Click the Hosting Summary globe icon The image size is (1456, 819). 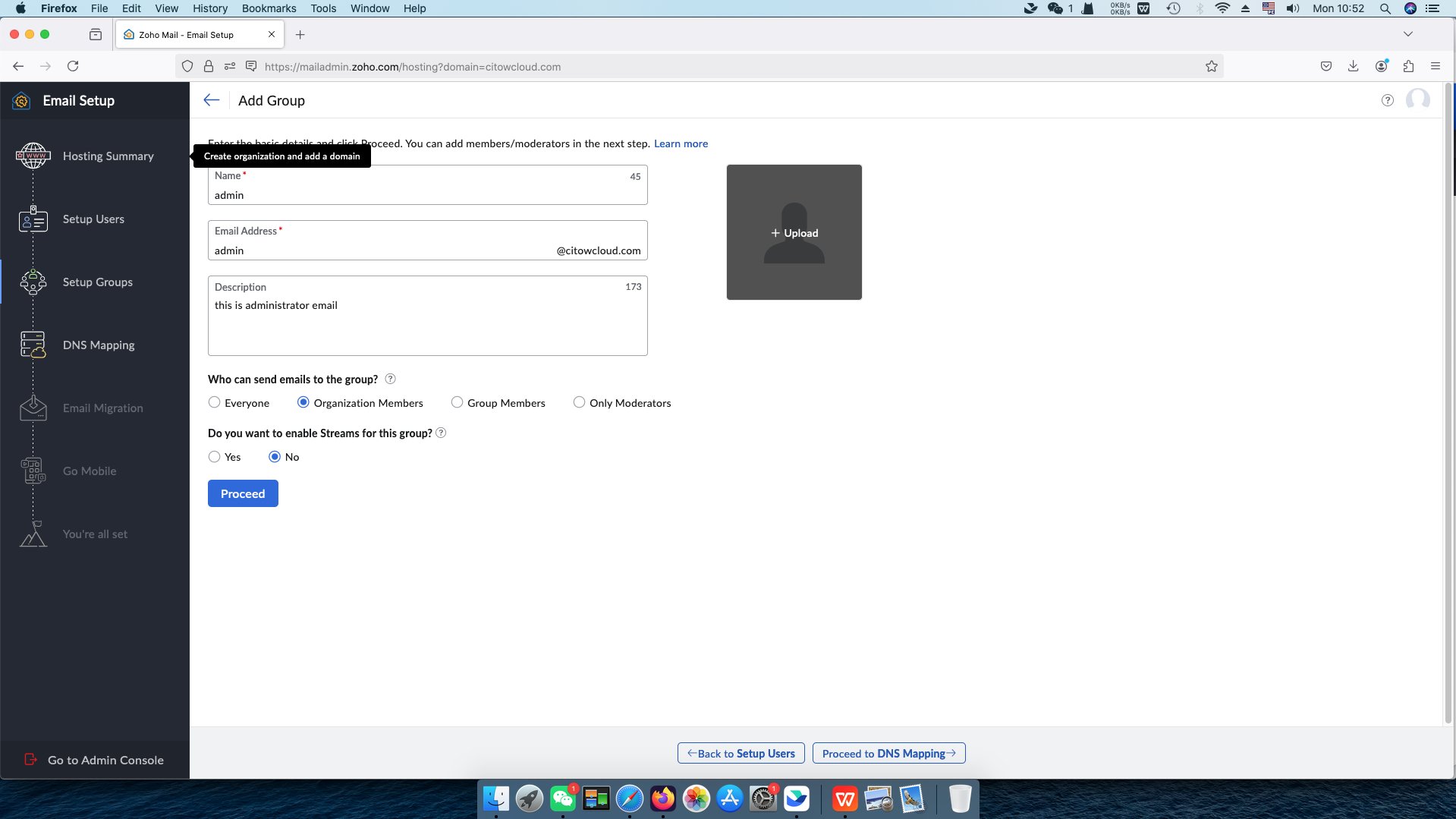33,156
